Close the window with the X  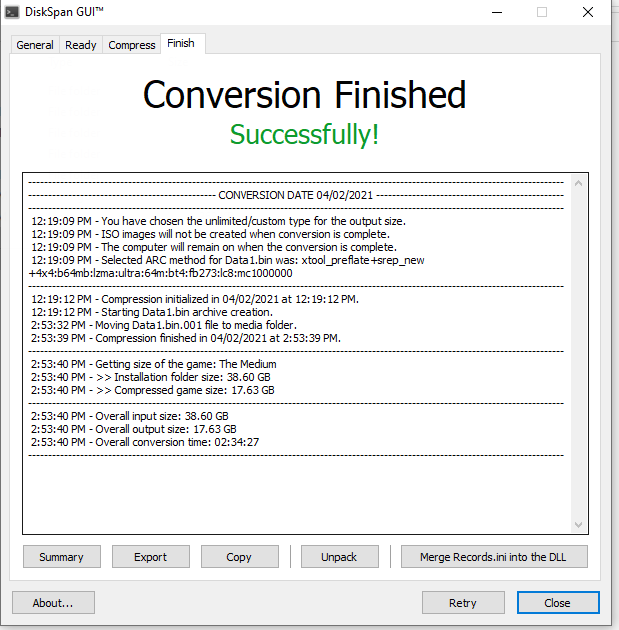[588, 12]
